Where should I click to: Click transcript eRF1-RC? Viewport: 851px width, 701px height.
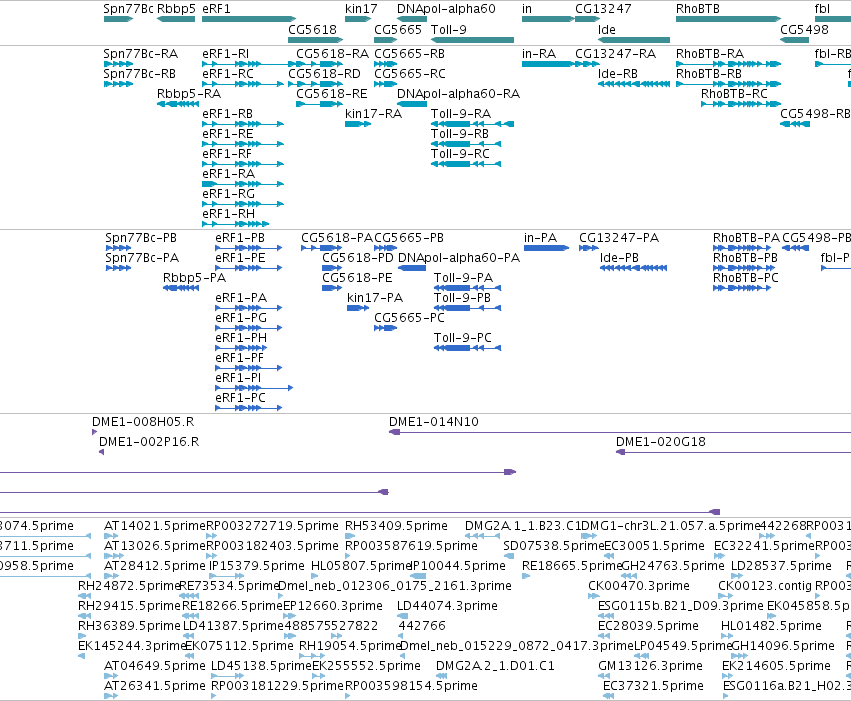click(x=227, y=73)
